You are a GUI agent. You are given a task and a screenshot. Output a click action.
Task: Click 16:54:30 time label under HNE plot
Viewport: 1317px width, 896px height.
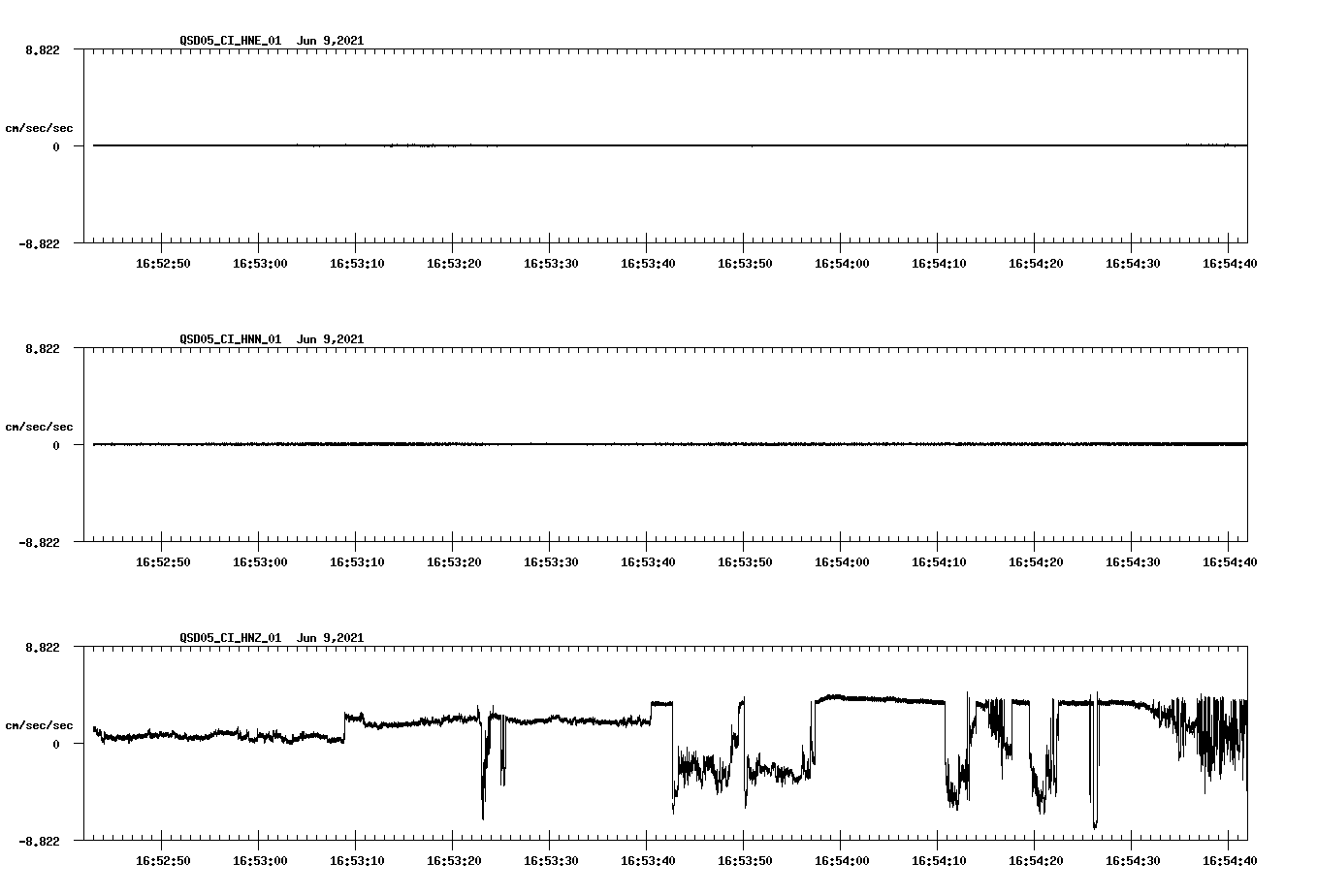pyautogui.click(x=1133, y=264)
